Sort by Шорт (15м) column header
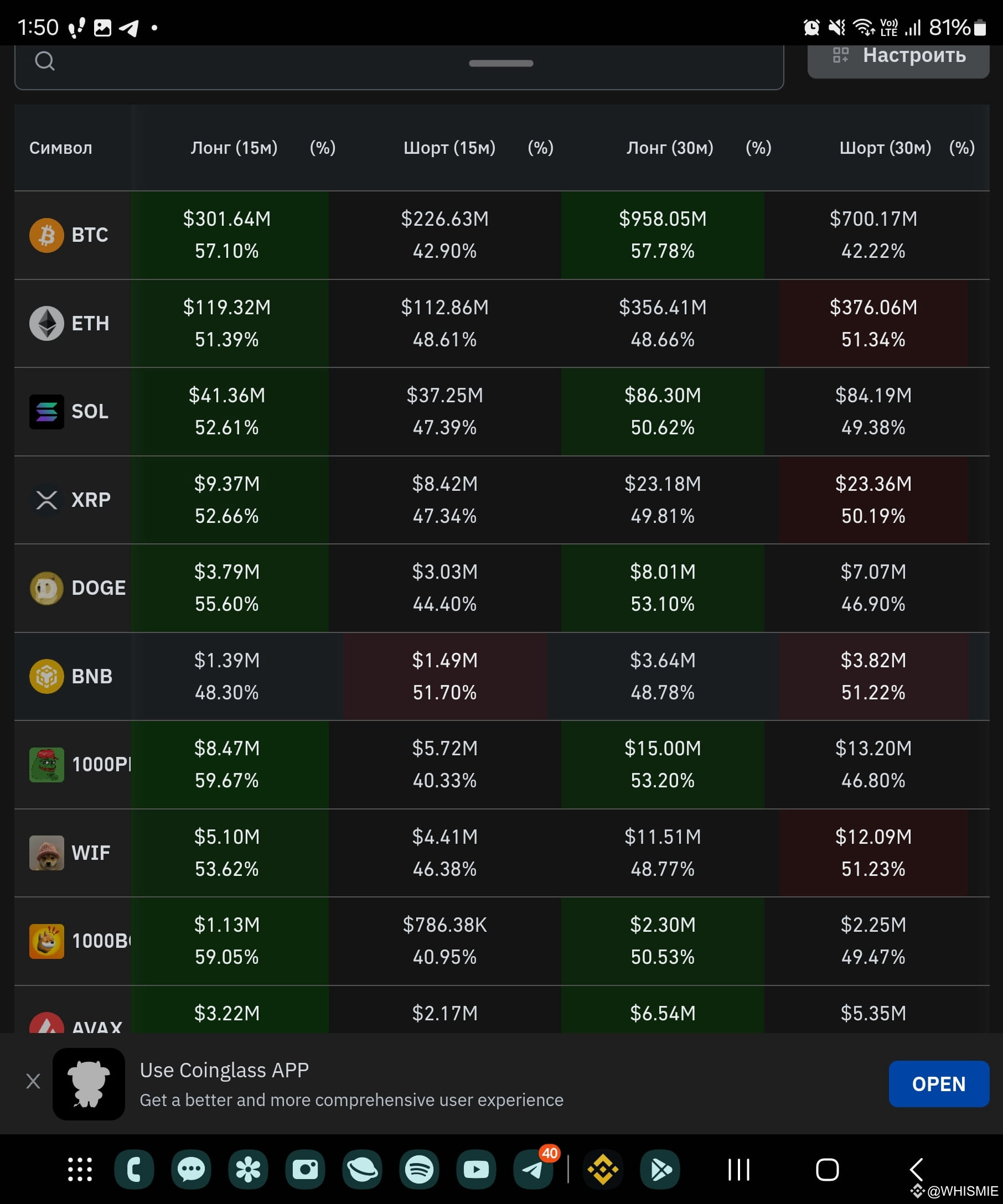This screenshot has width=1003, height=1204. click(449, 148)
